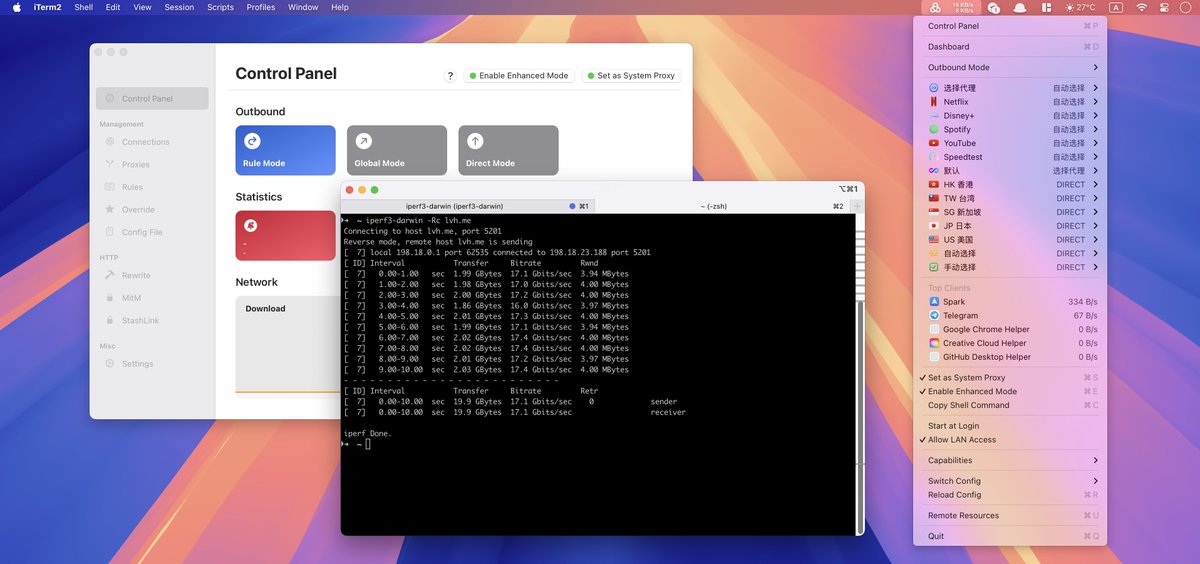Viewport: 1200px width, 564px height.
Task: Select Direct Mode outbound card
Action: point(508,150)
